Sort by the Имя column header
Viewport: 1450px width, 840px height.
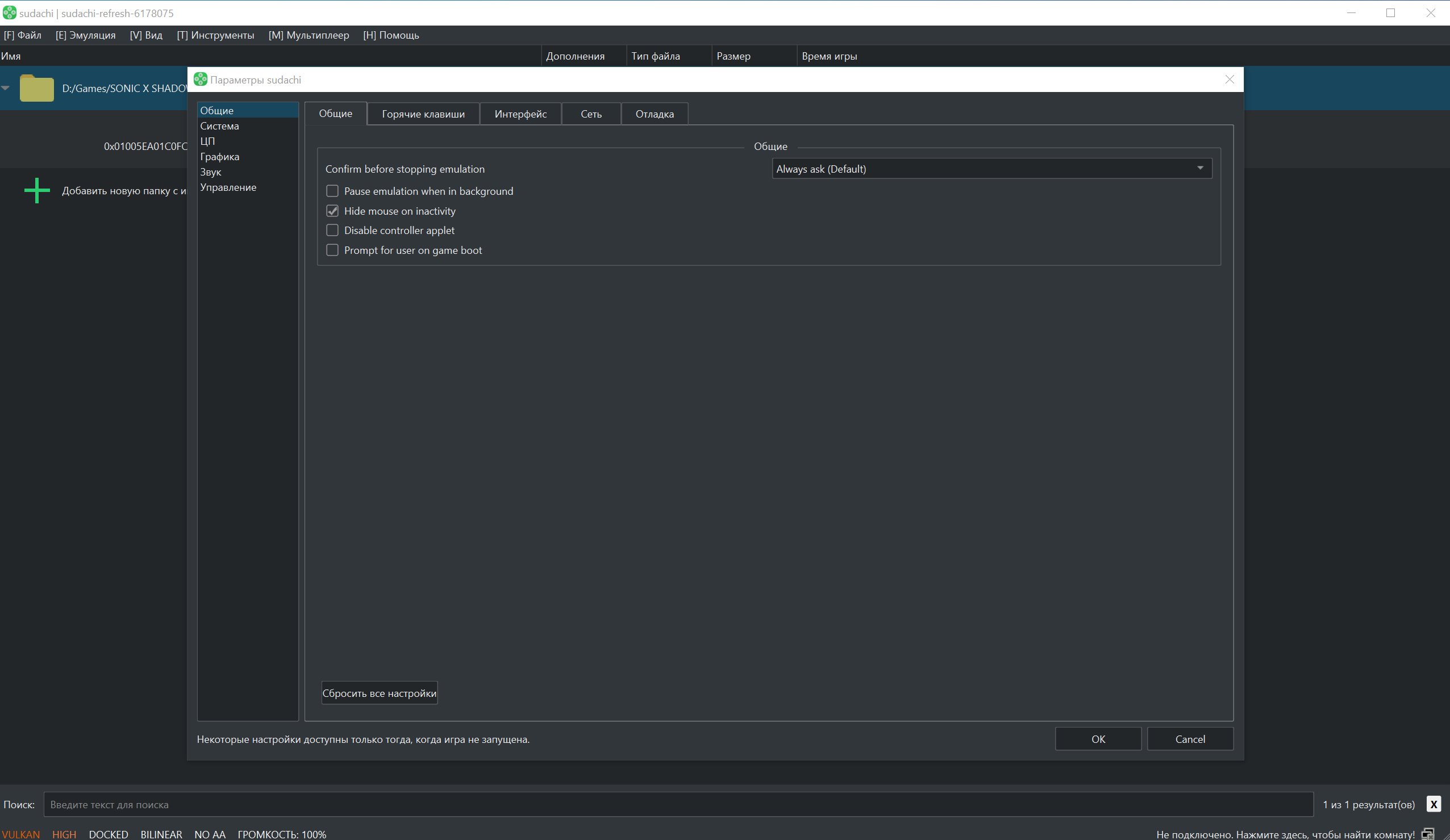(270, 56)
